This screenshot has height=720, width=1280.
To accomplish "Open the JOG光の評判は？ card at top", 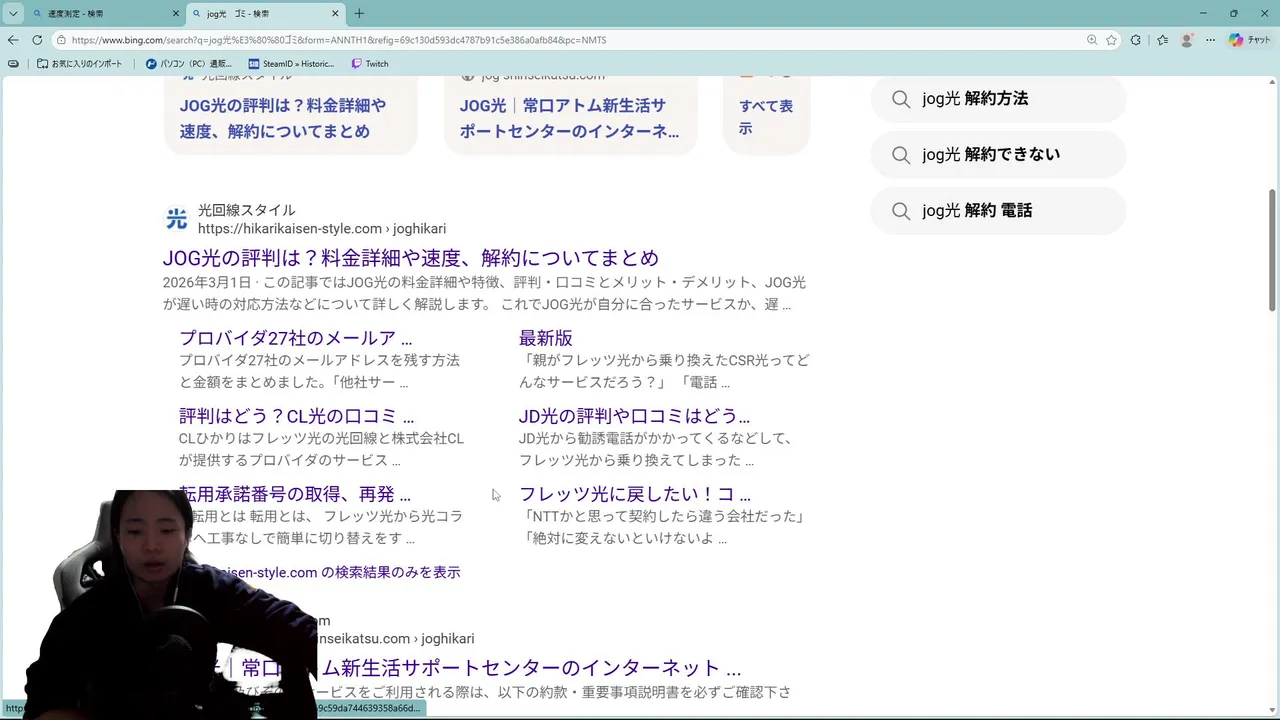I will point(290,117).
